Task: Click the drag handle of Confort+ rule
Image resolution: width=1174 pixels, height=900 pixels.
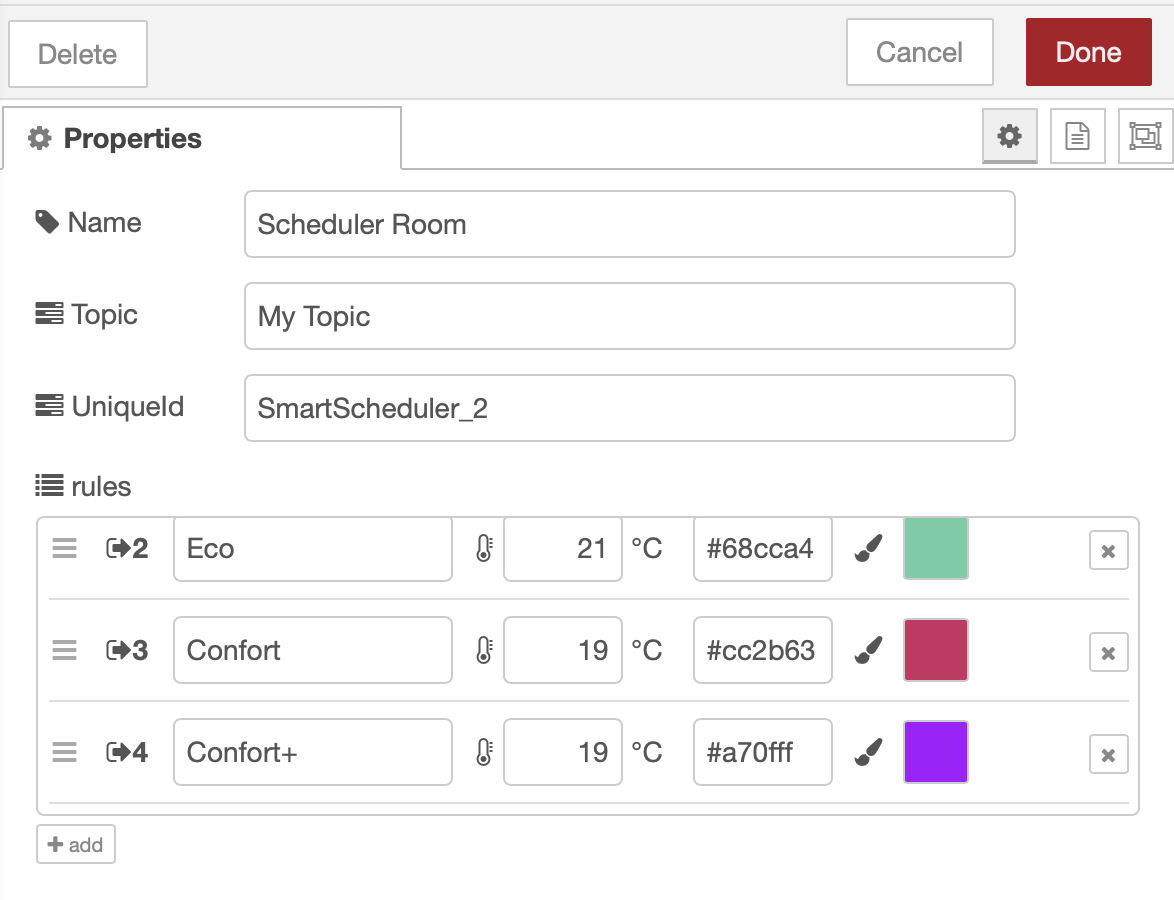Action: 64,752
